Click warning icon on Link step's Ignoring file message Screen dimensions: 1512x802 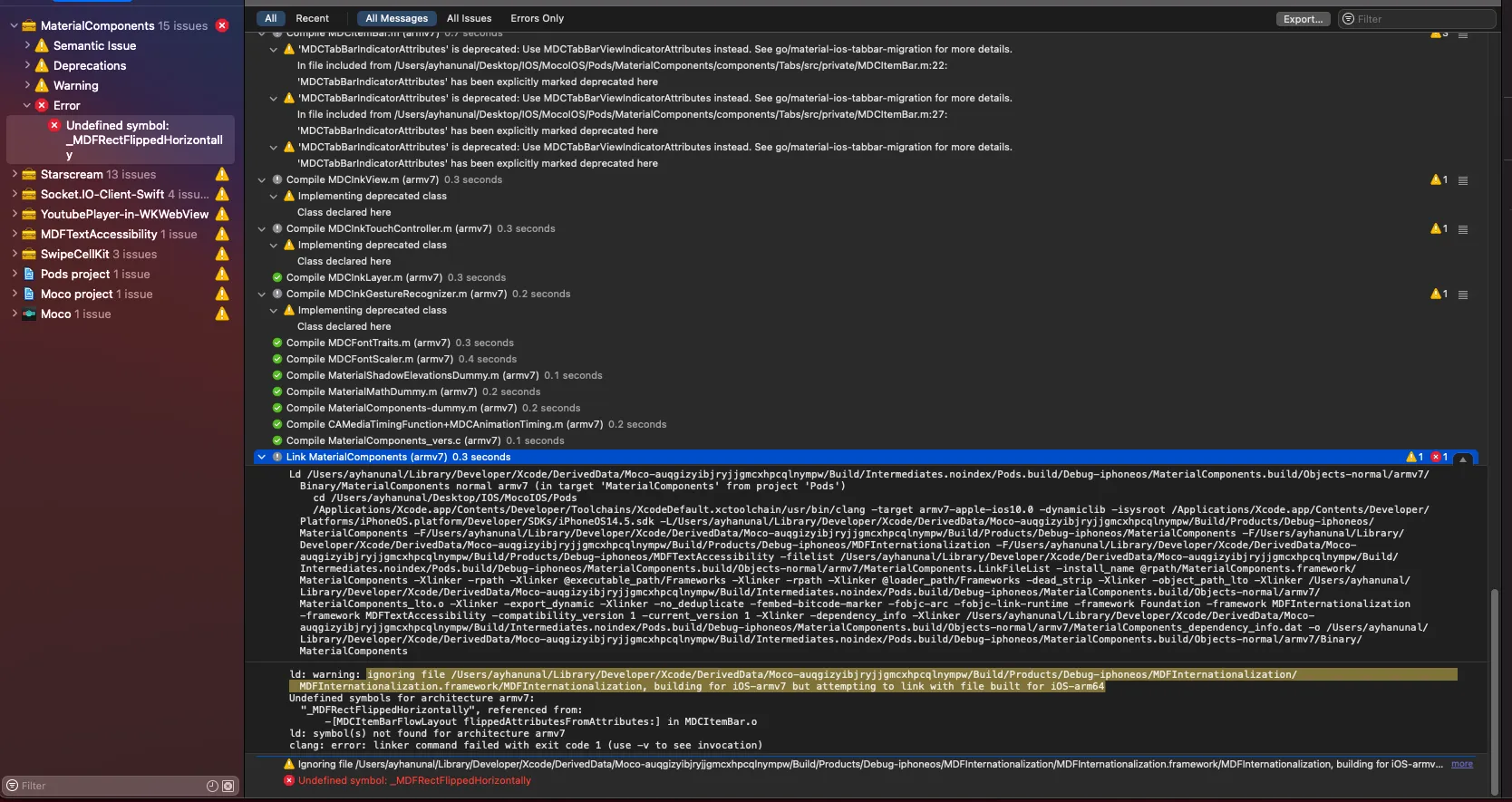289,764
